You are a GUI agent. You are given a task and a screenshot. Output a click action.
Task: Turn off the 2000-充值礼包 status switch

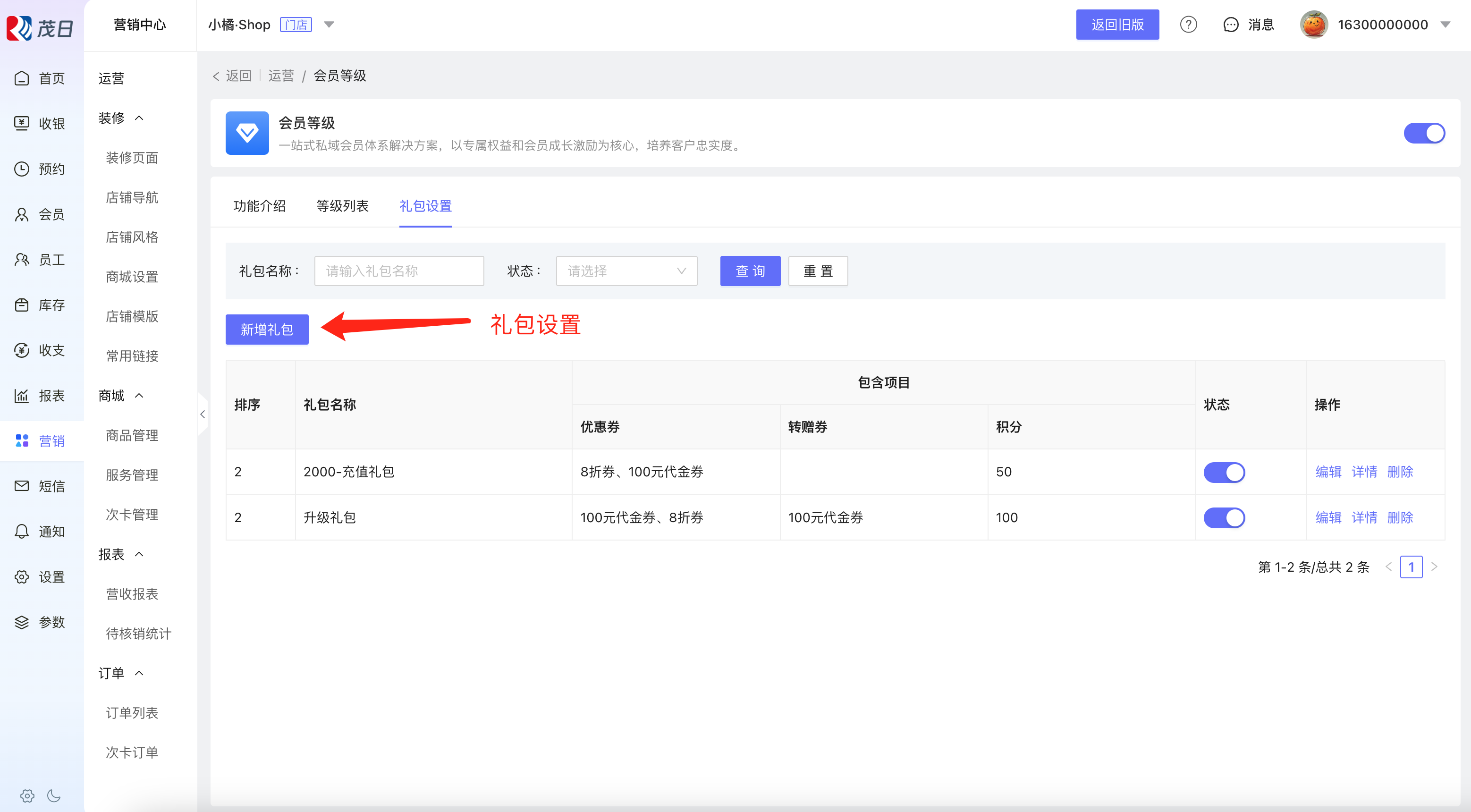1224,472
